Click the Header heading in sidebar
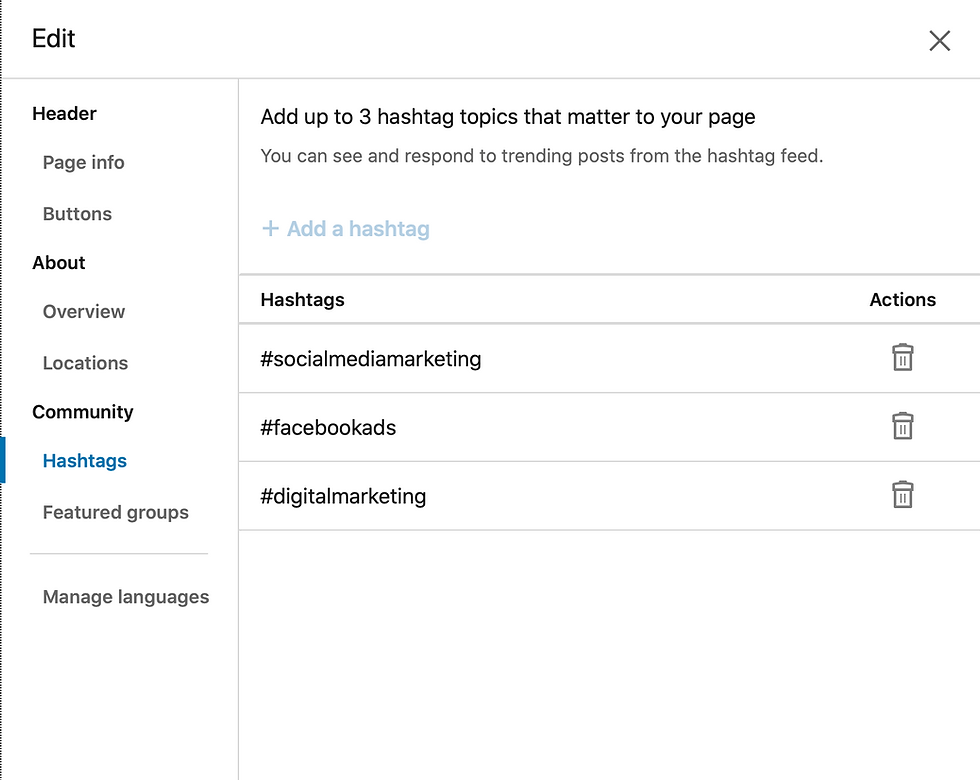Viewport: 980px width, 780px height. 64,114
